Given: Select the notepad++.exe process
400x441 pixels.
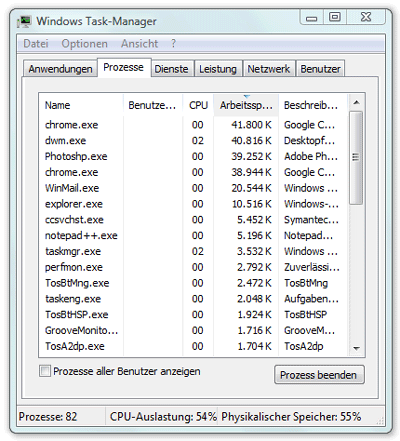Looking at the screenshot, I should coord(193,236).
